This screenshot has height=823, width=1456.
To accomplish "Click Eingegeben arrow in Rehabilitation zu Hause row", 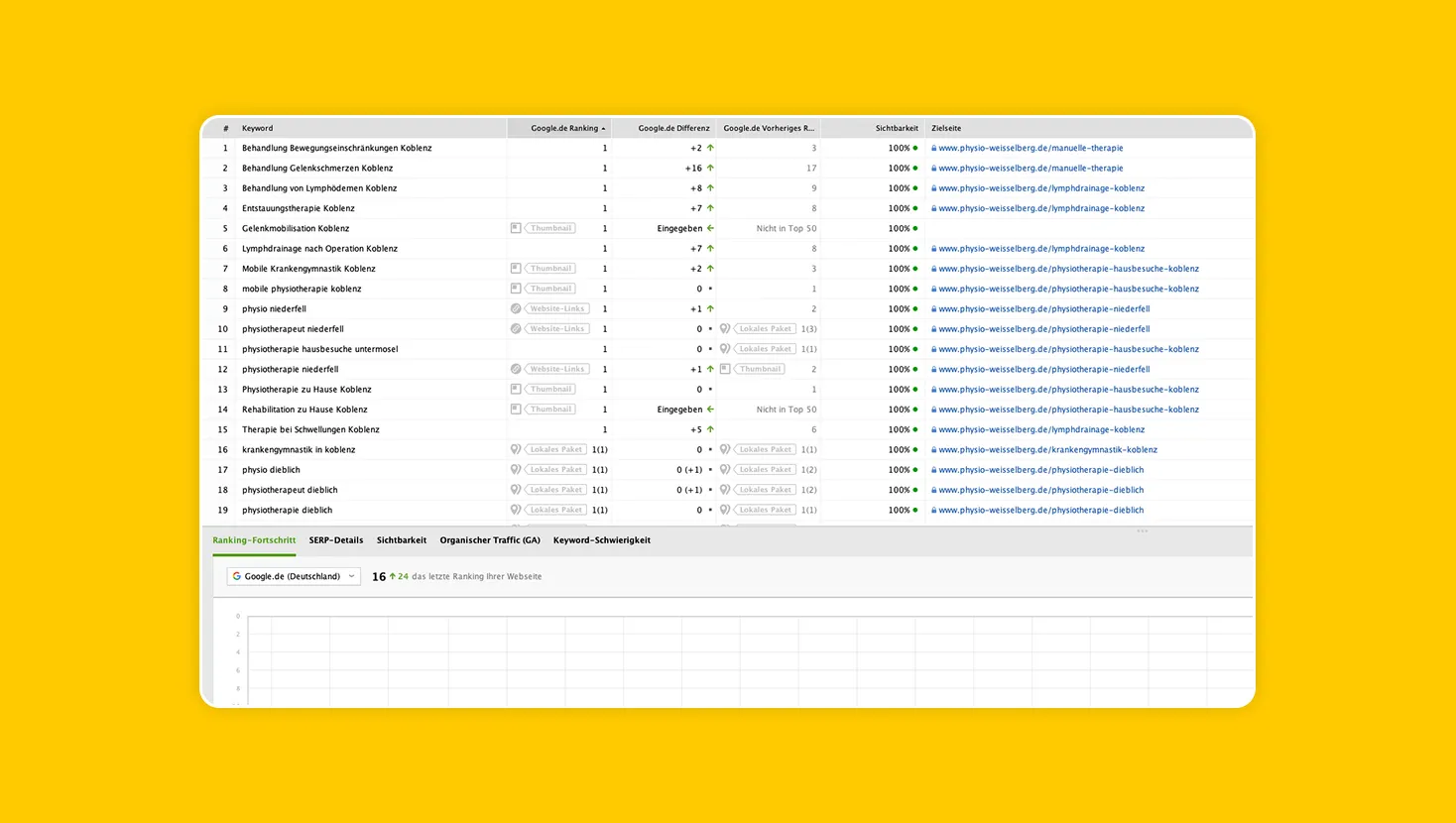I will [x=710, y=409].
